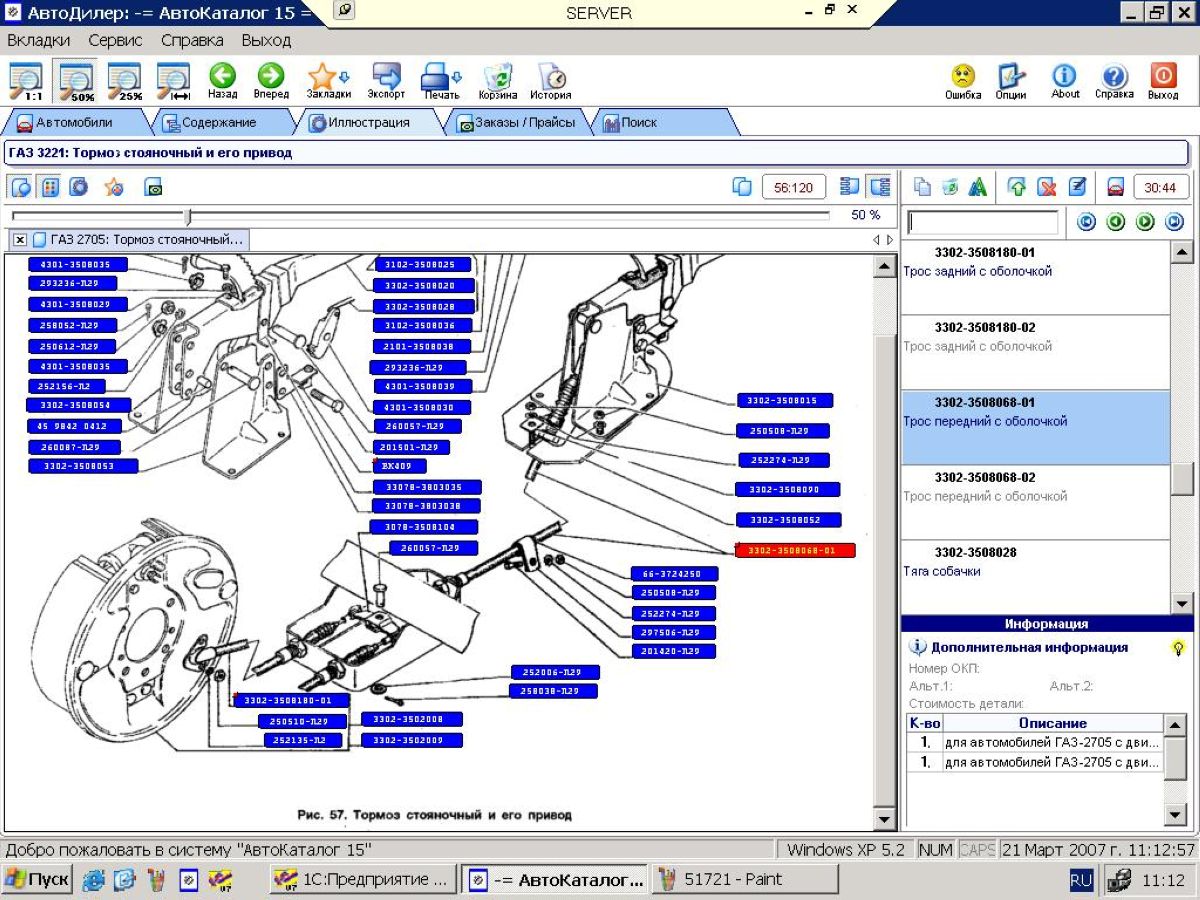Image resolution: width=1200 pixels, height=900 pixels.
Task: Click the Экспорт export icon
Action: click(386, 81)
